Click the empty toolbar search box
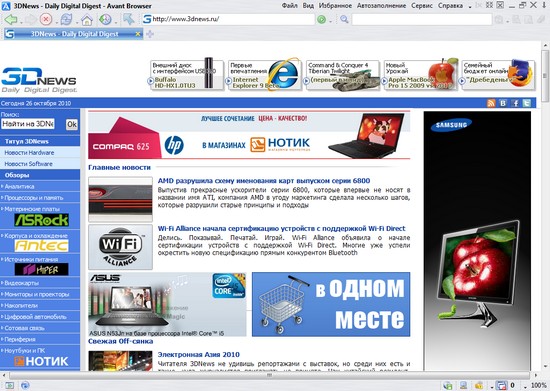 422,19
